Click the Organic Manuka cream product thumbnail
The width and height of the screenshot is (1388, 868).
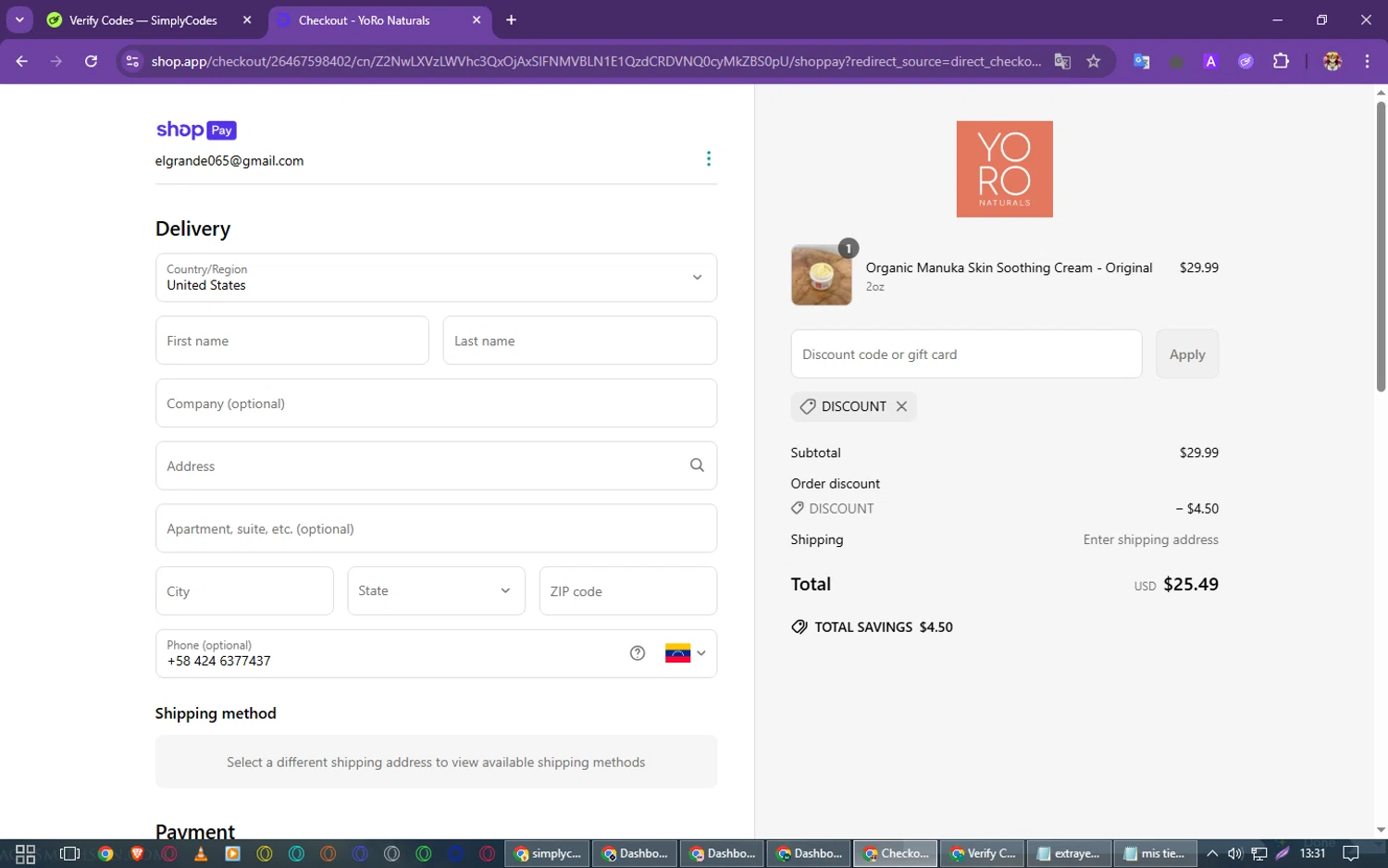[822, 275]
